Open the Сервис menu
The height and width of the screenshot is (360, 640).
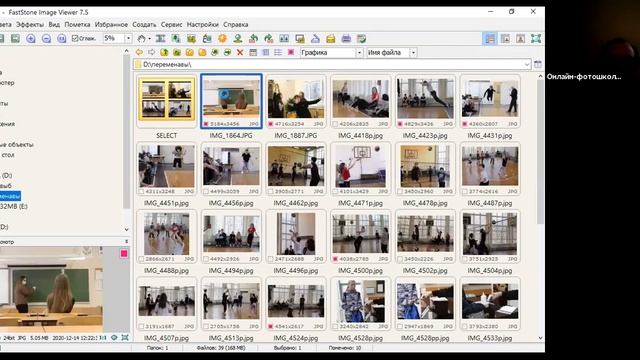[x=171, y=24]
